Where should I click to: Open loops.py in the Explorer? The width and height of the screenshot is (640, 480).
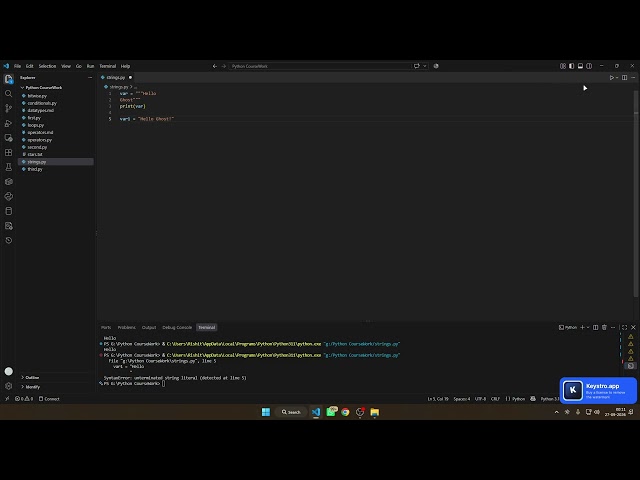[x=36, y=125]
